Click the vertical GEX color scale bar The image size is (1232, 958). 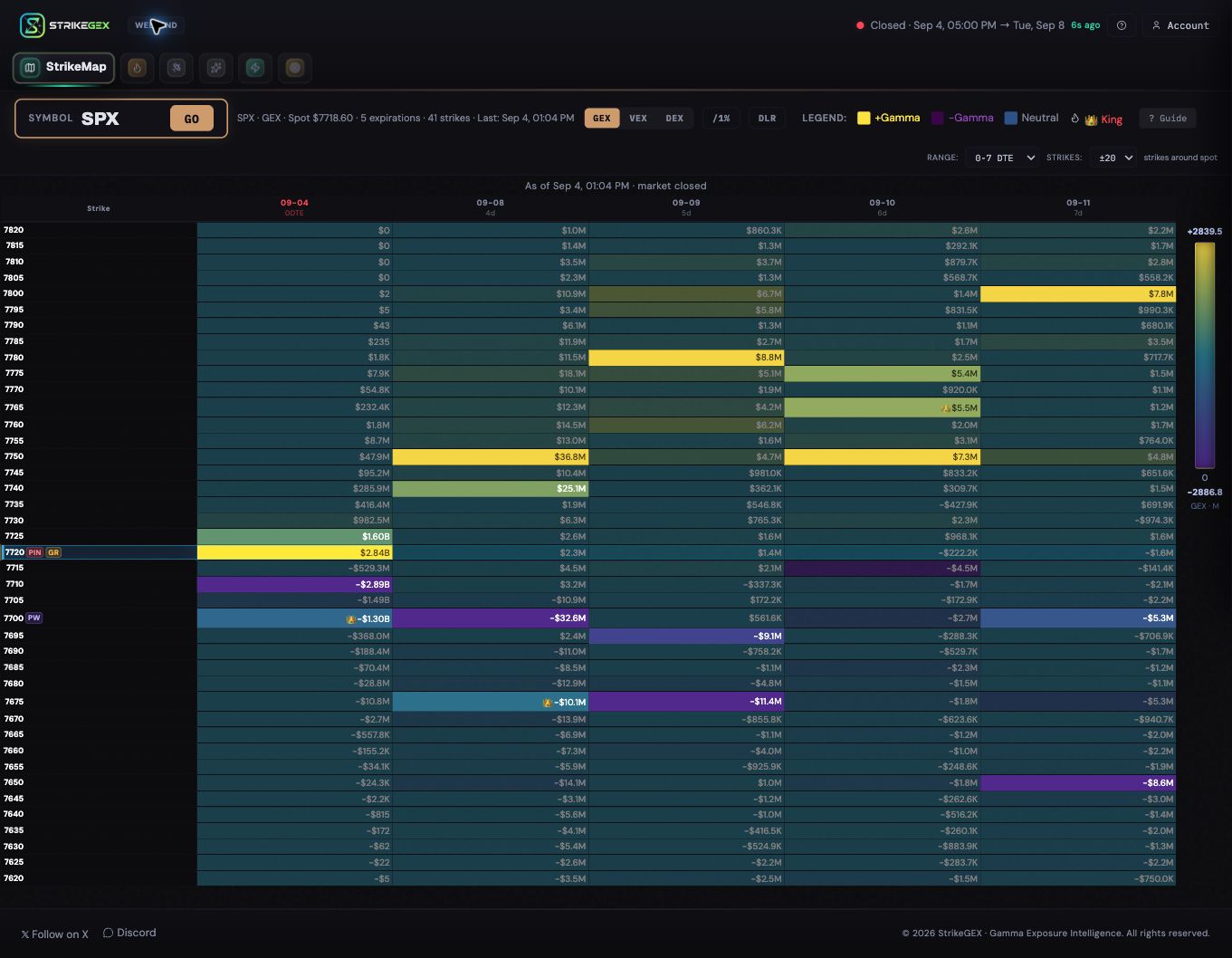click(x=1204, y=355)
